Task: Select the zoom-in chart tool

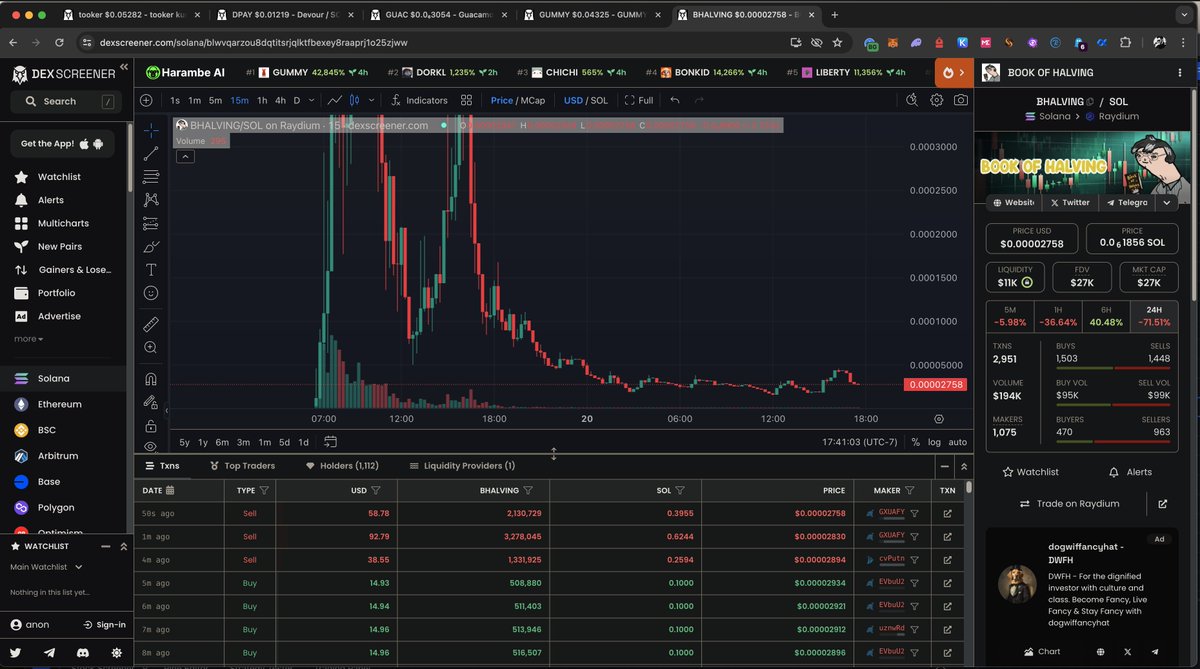Action: [x=151, y=347]
